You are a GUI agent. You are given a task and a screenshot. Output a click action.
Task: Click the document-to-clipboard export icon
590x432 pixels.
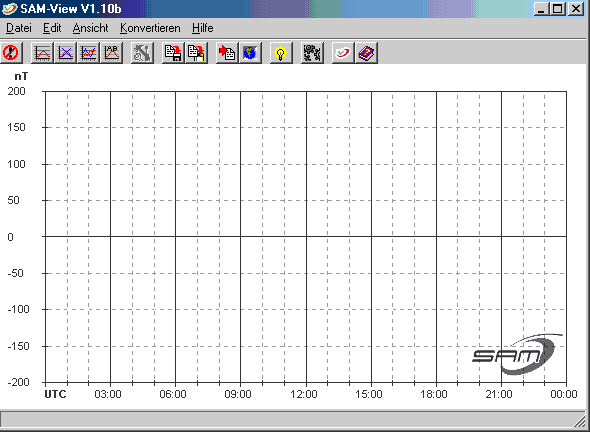[196, 53]
